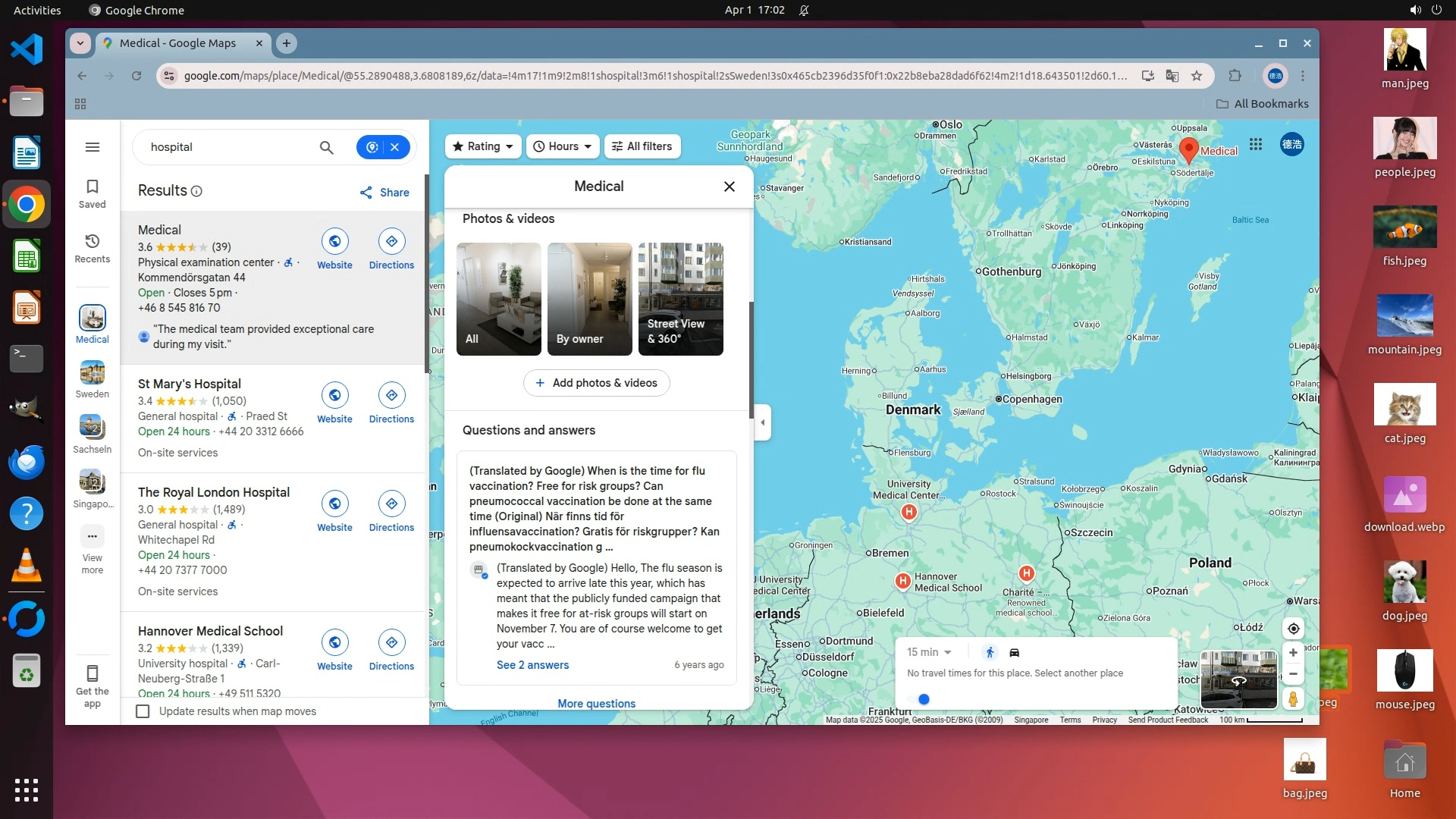Open the 15 min travel time dropdown
Screen dimensions: 1456x819
point(929,652)
